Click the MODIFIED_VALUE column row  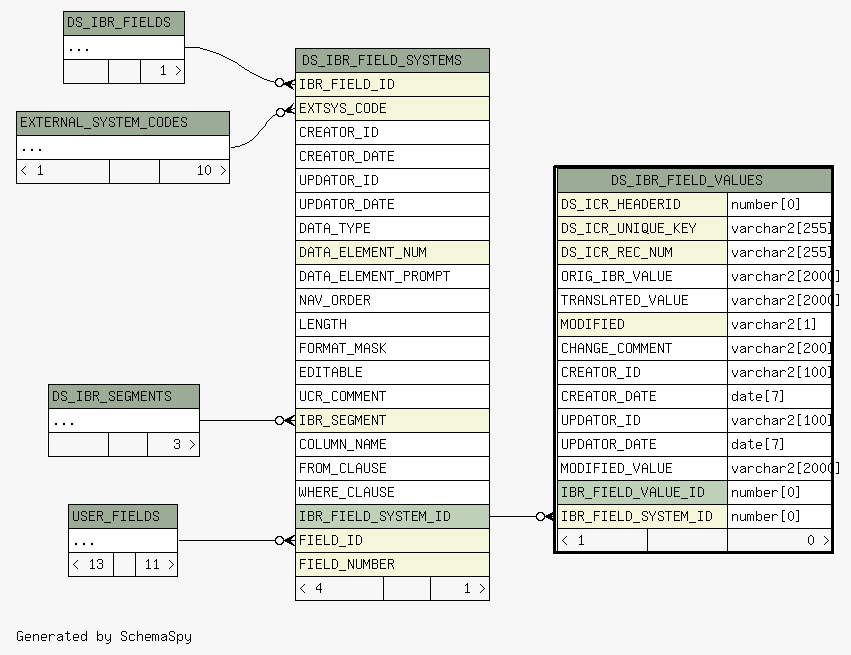click(x=642, y=468)
